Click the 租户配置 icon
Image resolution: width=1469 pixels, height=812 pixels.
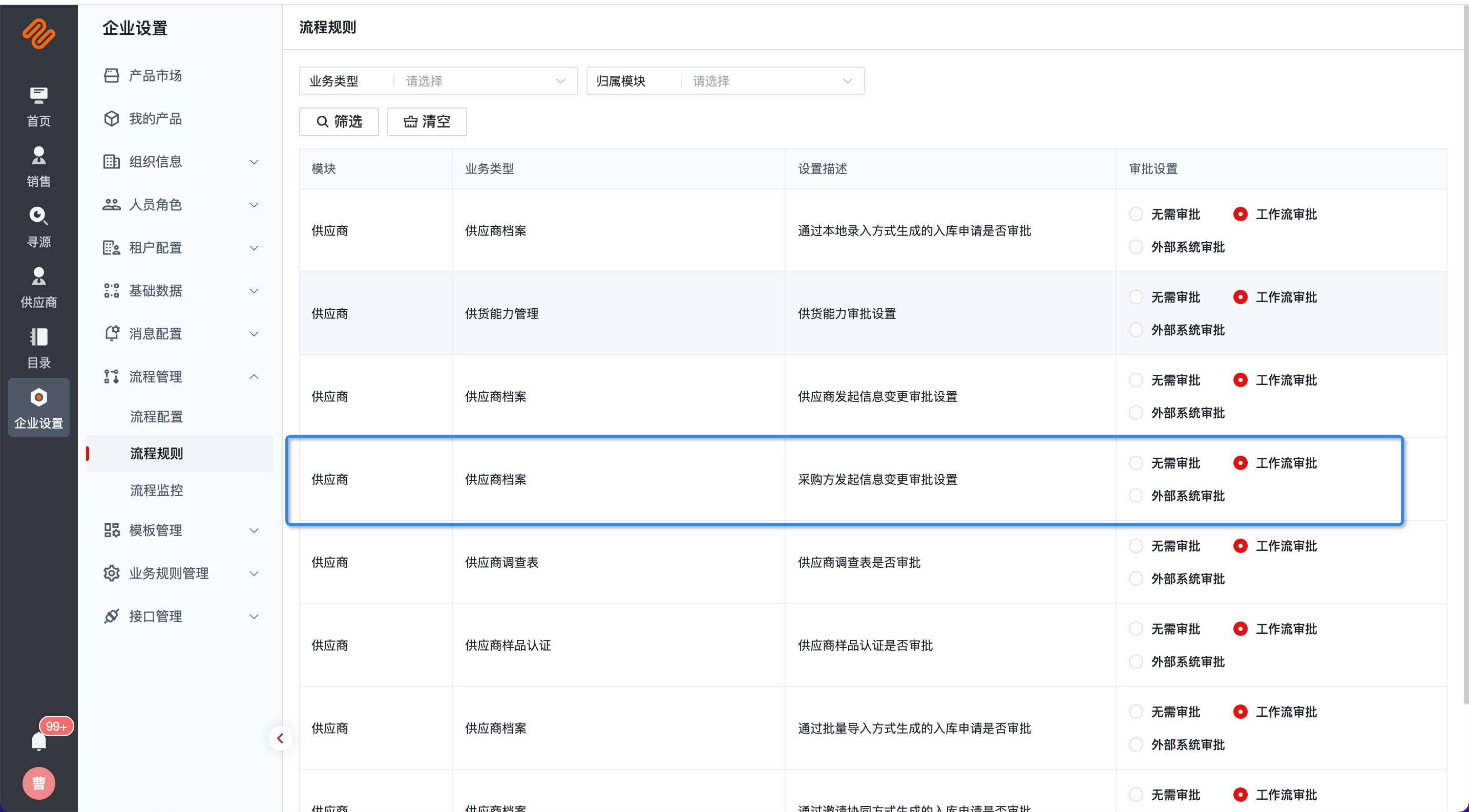click(x=112, y=248)
